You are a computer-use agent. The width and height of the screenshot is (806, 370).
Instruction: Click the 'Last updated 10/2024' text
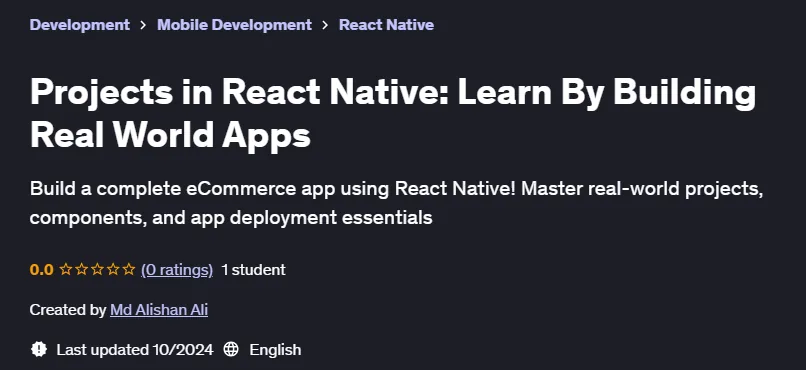(135, 350)
